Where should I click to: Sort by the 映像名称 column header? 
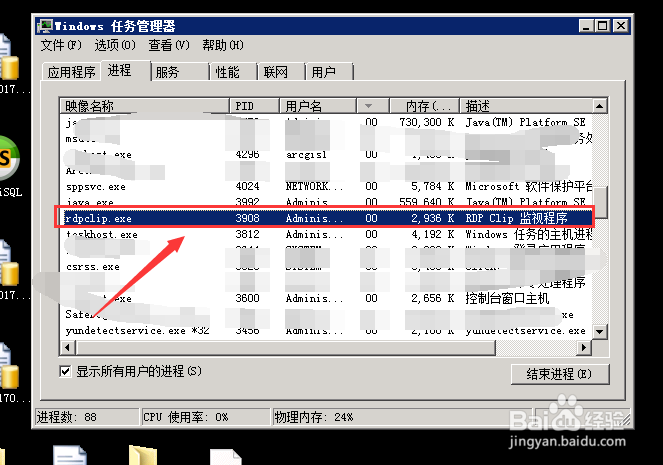click(145, 106)
